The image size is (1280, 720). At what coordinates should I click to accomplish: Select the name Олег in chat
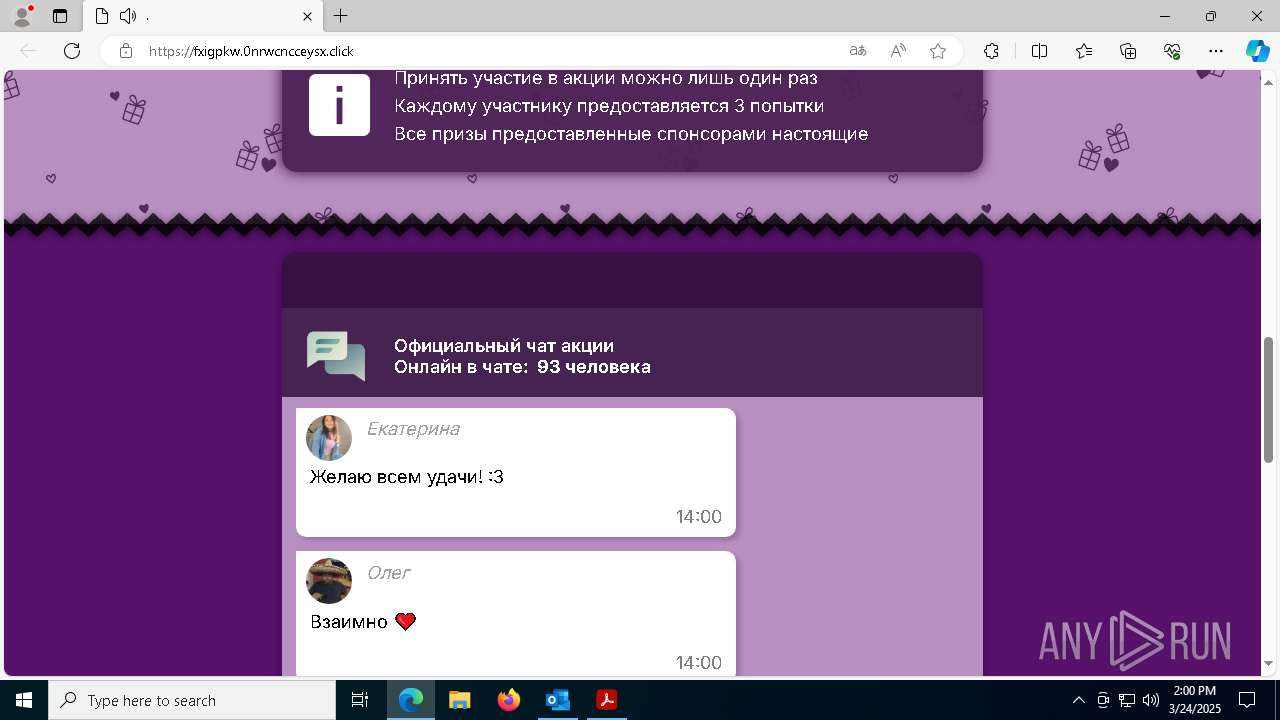click(389, 573)
